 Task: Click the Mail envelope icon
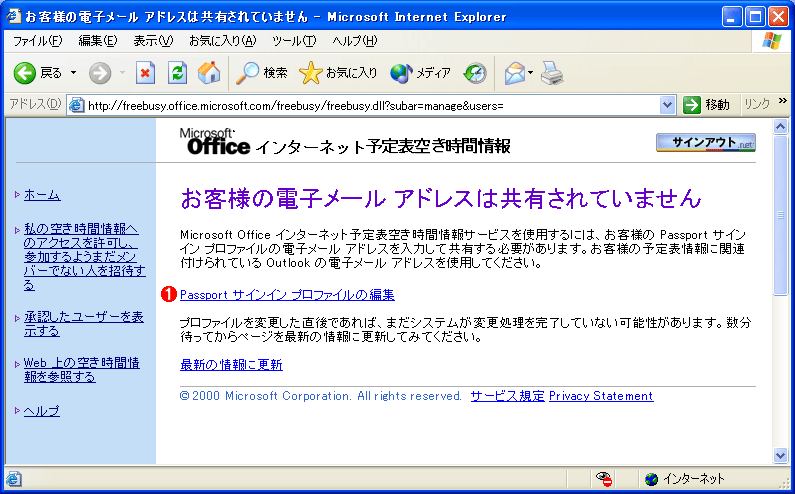515,74
